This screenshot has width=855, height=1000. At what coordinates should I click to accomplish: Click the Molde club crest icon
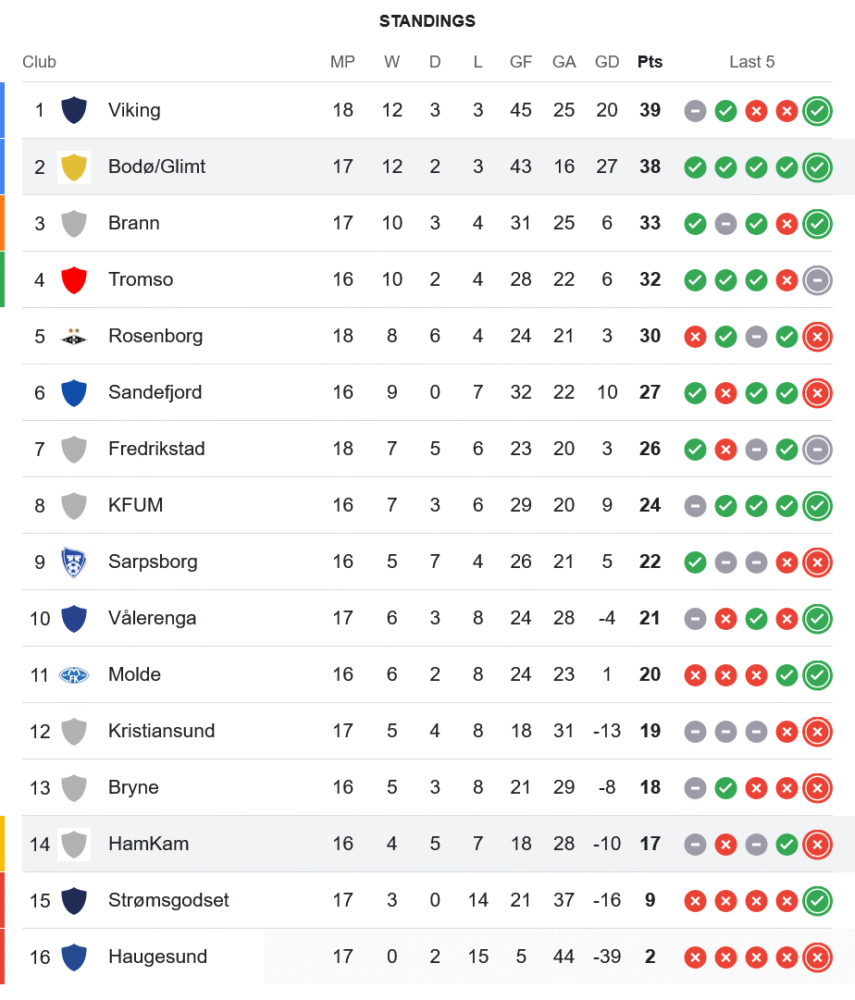click(74, 675)
